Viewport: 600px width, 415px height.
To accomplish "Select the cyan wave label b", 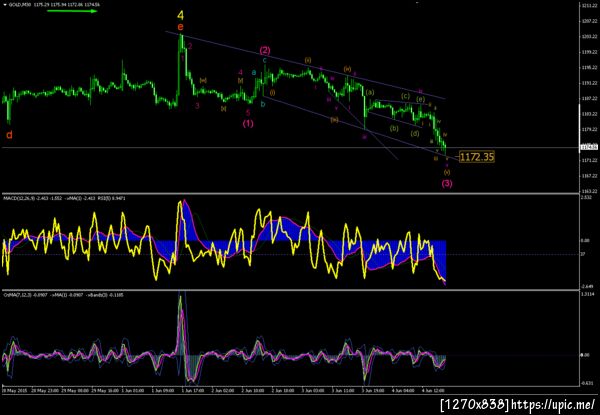I will click(263, 104).
